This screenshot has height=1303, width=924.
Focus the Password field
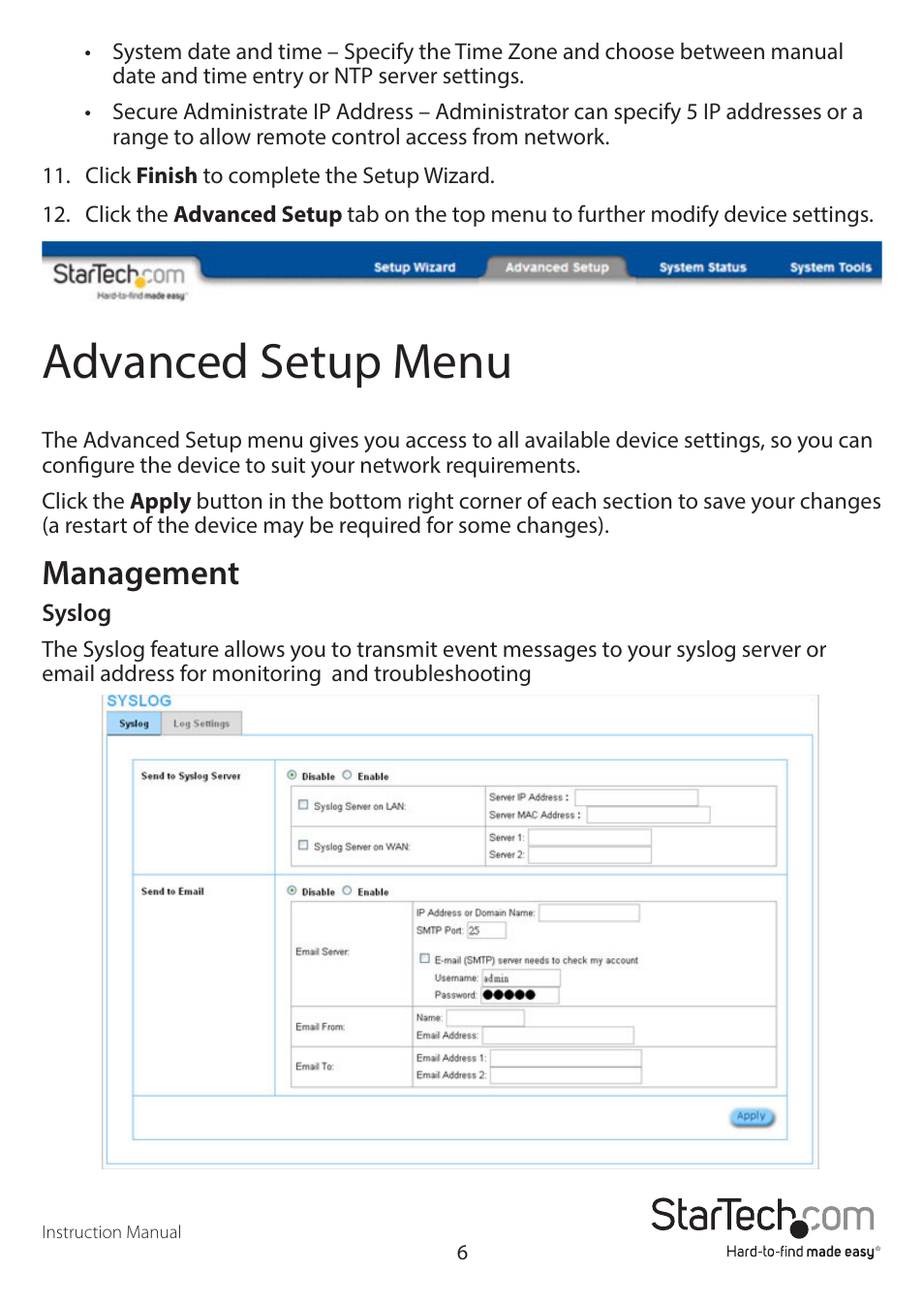click(520, 995)
